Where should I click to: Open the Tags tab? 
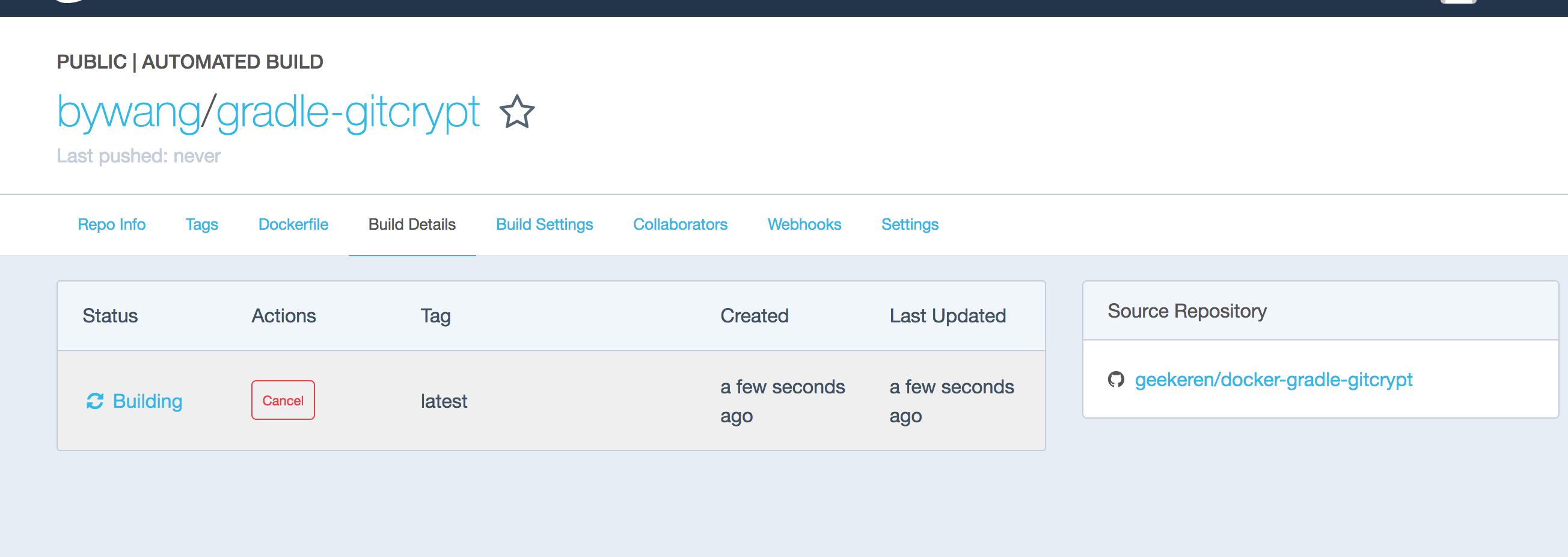click(201, 224)
